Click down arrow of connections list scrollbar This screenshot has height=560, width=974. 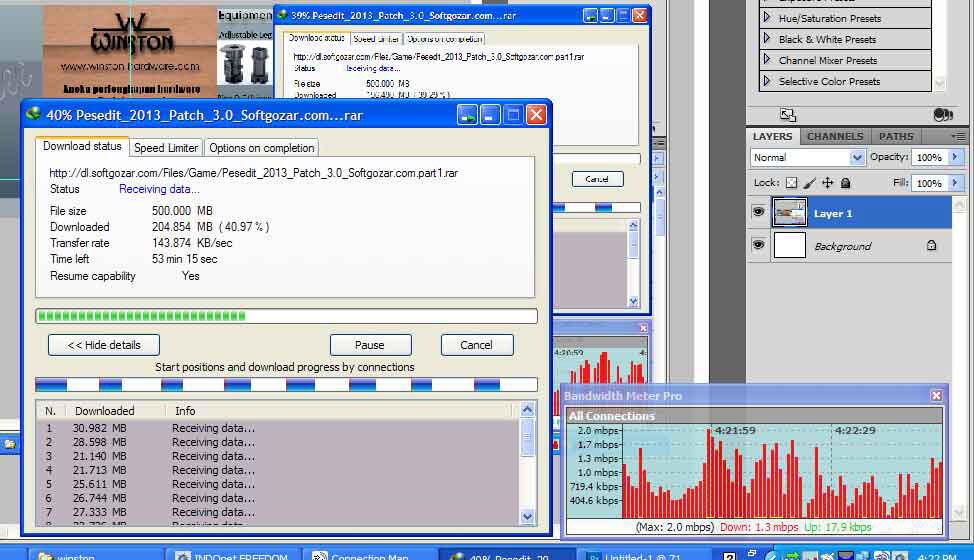(x=527, y=516)
